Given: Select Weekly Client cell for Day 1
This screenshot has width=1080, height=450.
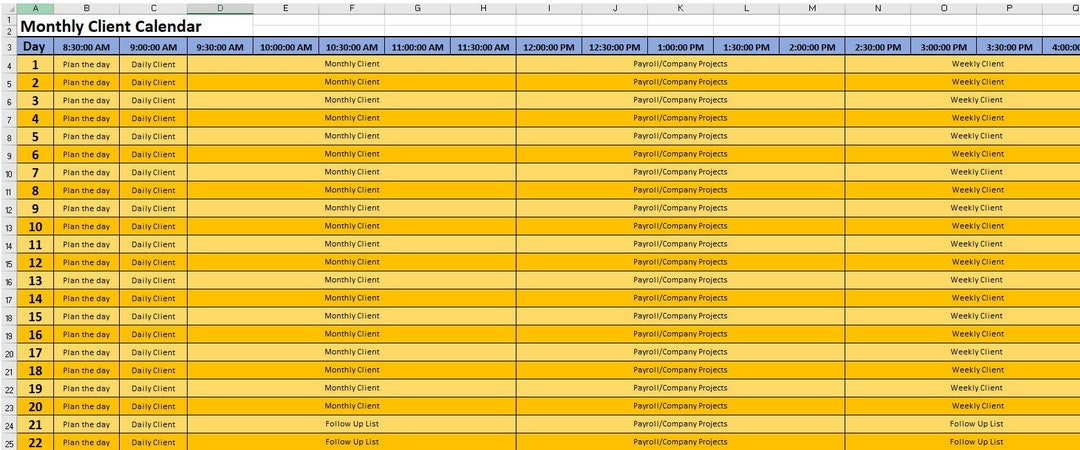Looking at the screenshot, I should [x=963, y=64].
